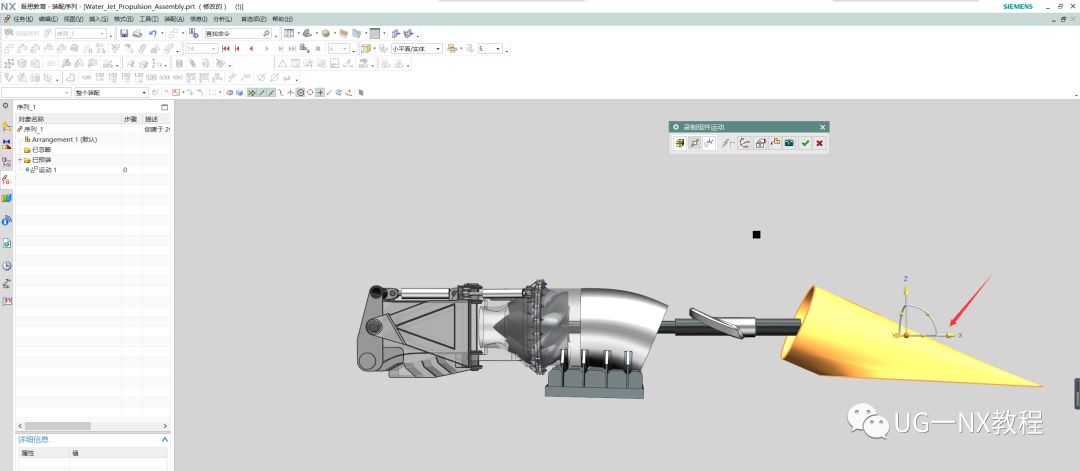The image size is (1080, 471).
Task: Open the History clock sidebar tab
Action: 7,266
